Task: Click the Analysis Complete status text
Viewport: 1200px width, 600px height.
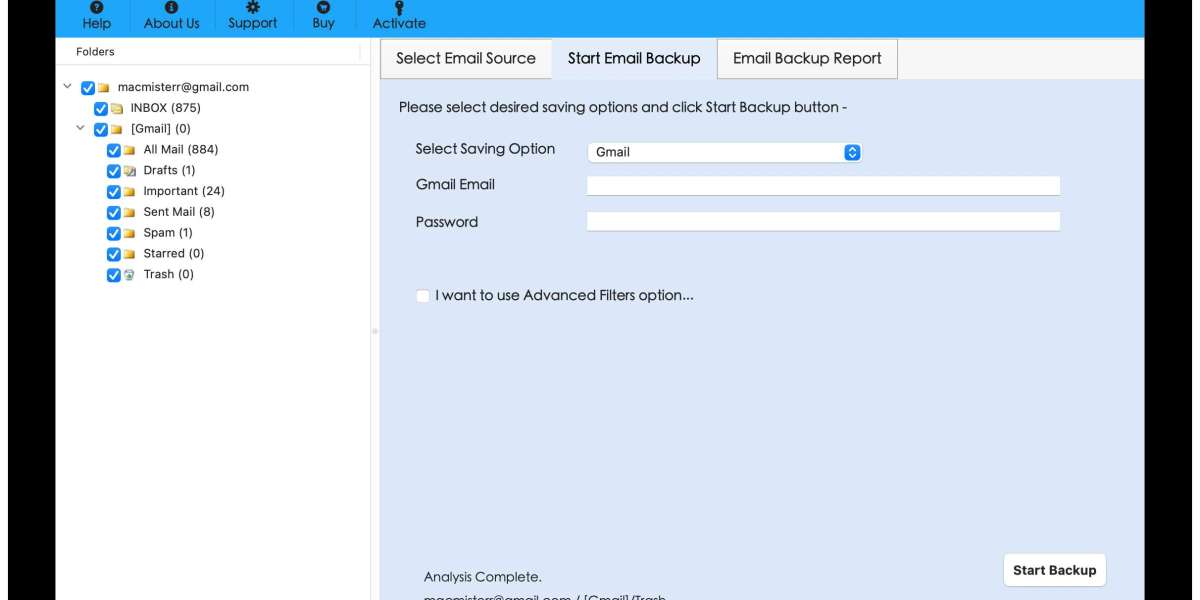Action: pyautogui.click(x=483, y=577)
